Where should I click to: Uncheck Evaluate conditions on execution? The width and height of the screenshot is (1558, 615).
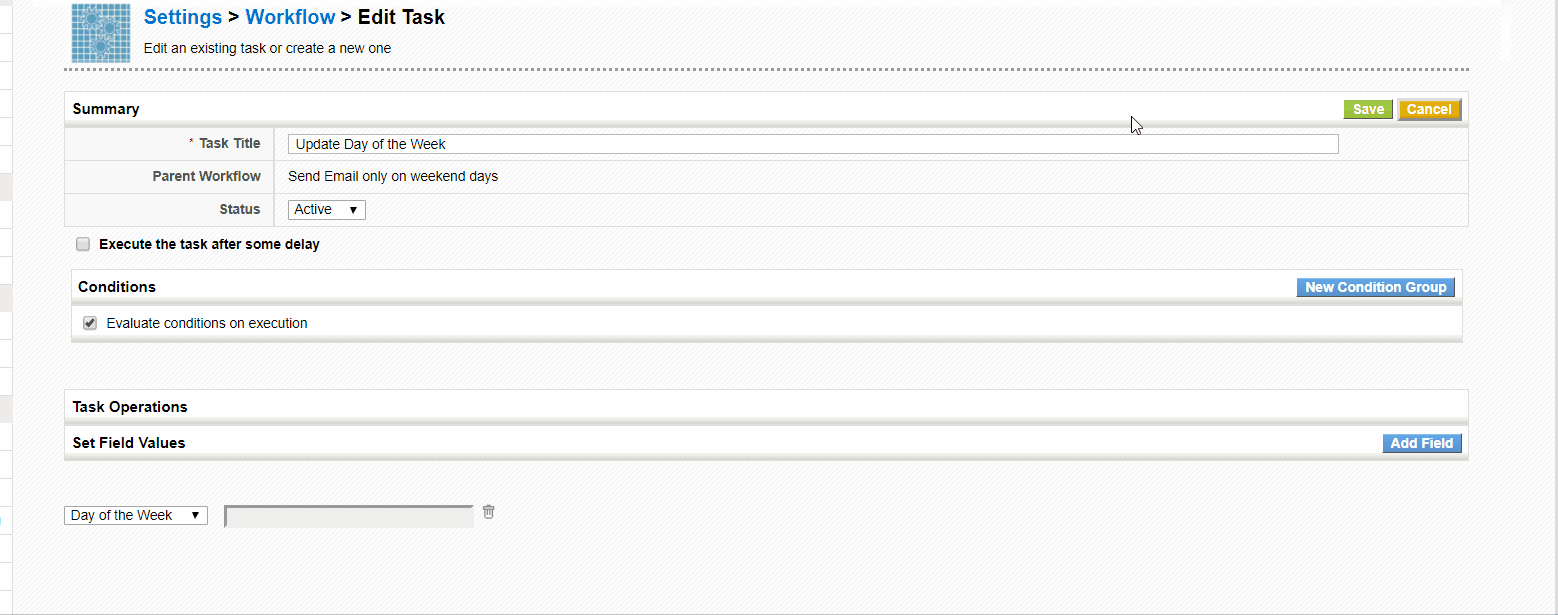[x=90, y=323]
